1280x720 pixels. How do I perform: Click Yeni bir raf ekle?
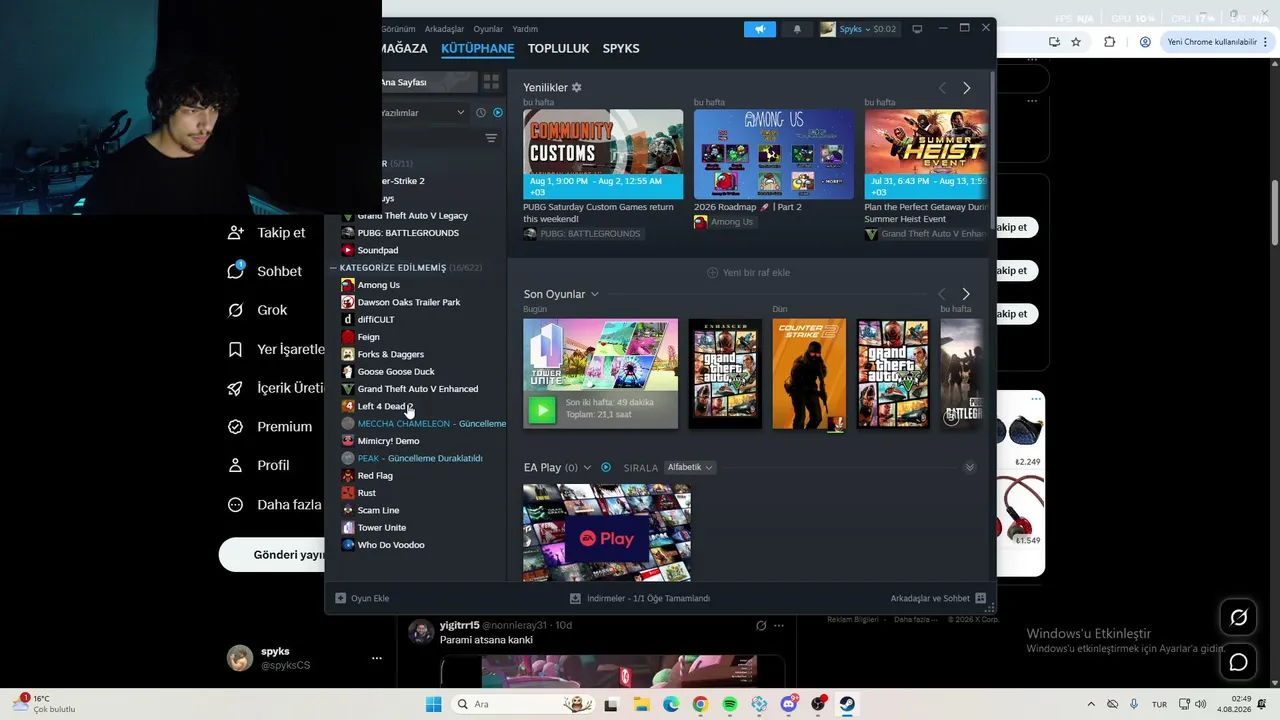click(748, 273)
